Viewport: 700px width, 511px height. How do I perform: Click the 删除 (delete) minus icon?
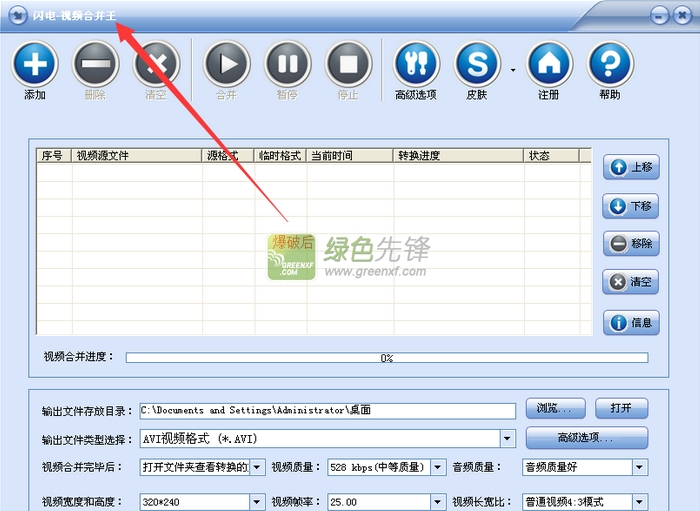coord(96,64)
